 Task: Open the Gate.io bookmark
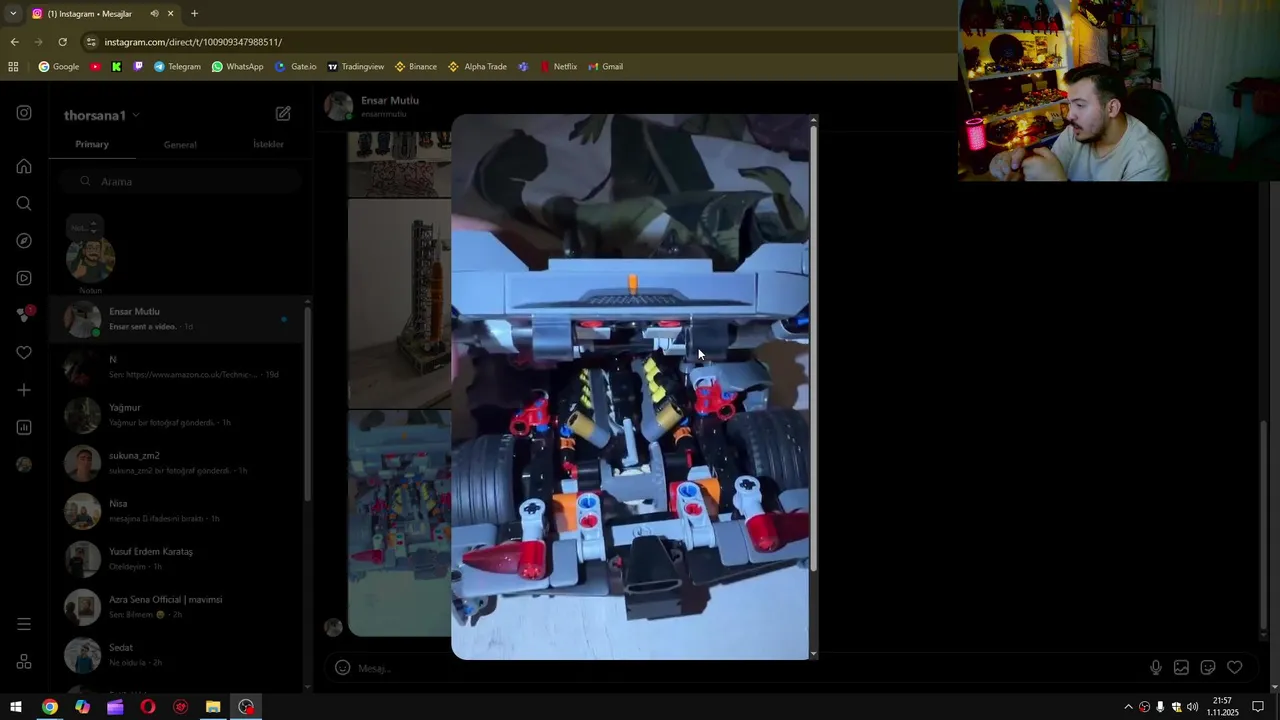pyautogui.click(x=295, y=67)
